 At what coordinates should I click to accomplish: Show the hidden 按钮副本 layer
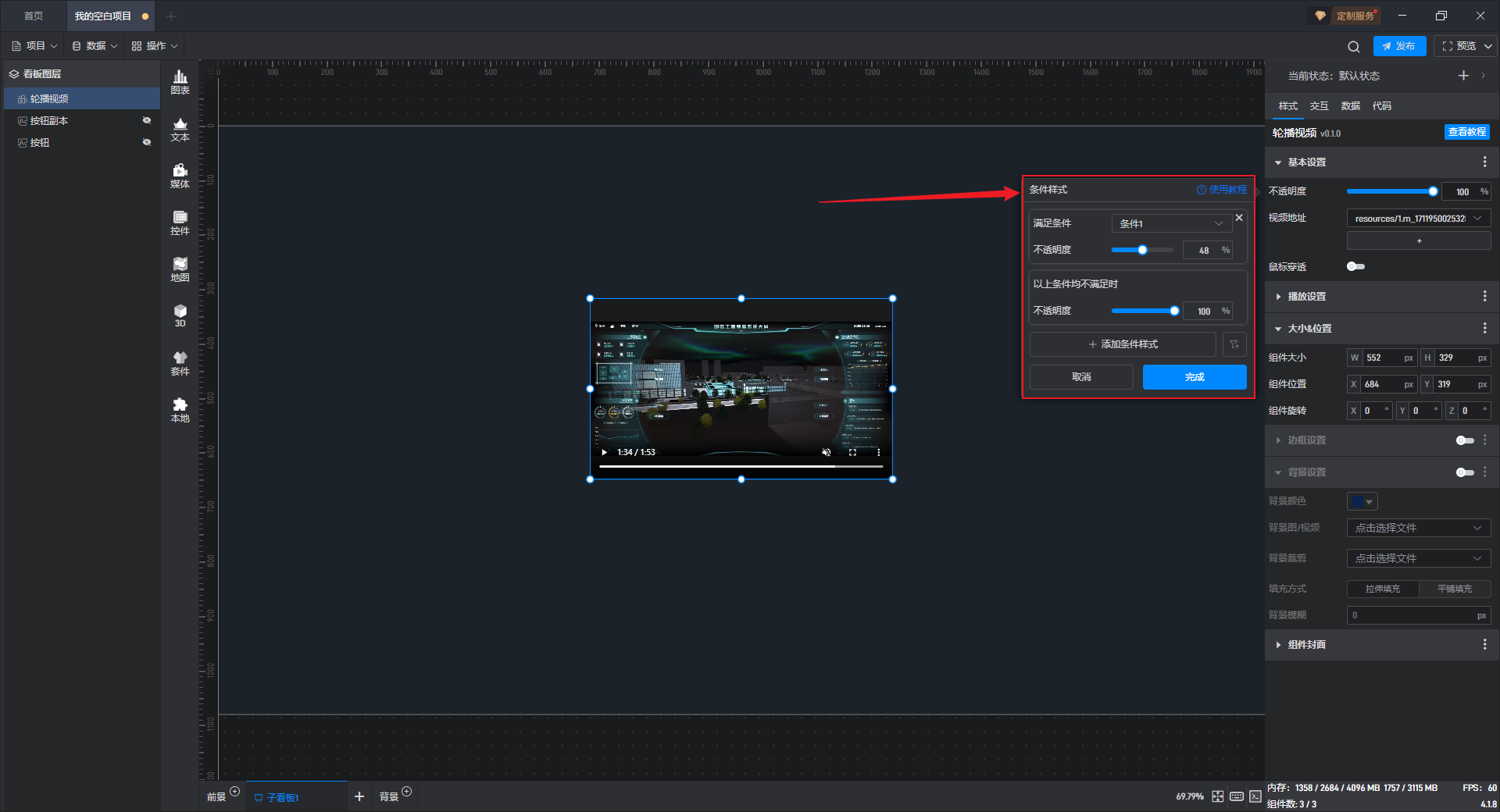tap(147, 120)
